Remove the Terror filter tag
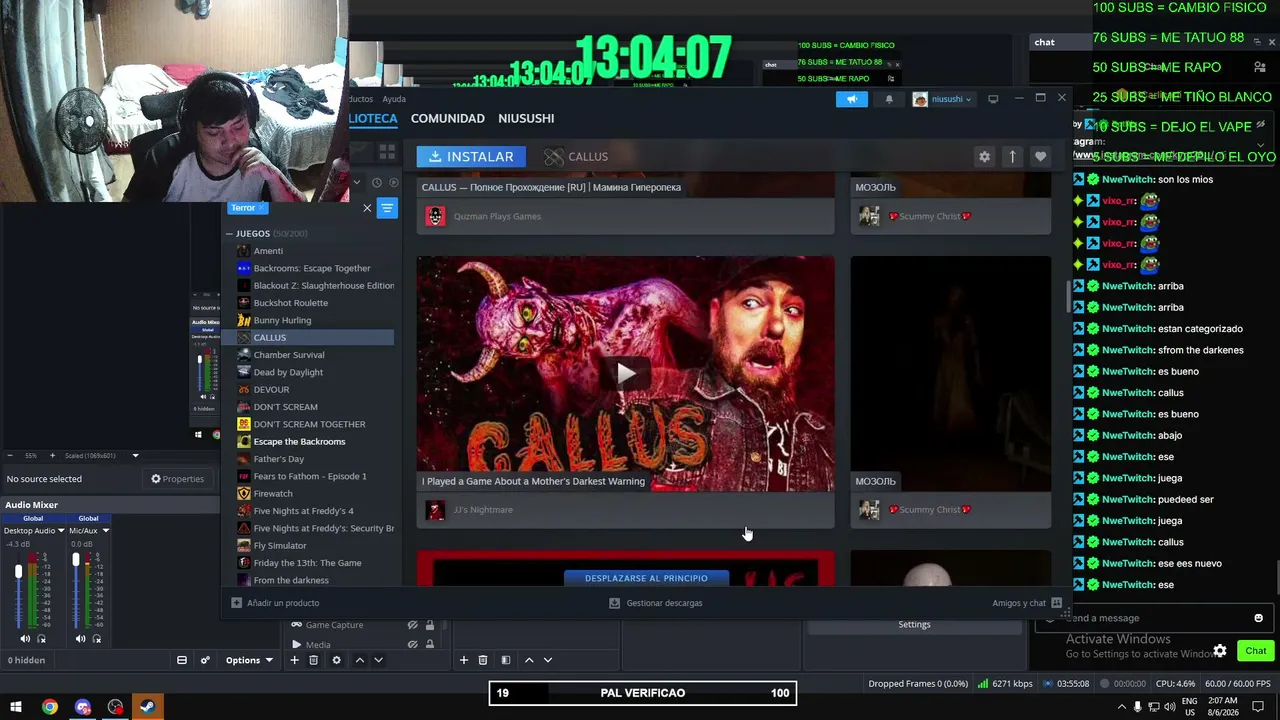 coord(261,208)
